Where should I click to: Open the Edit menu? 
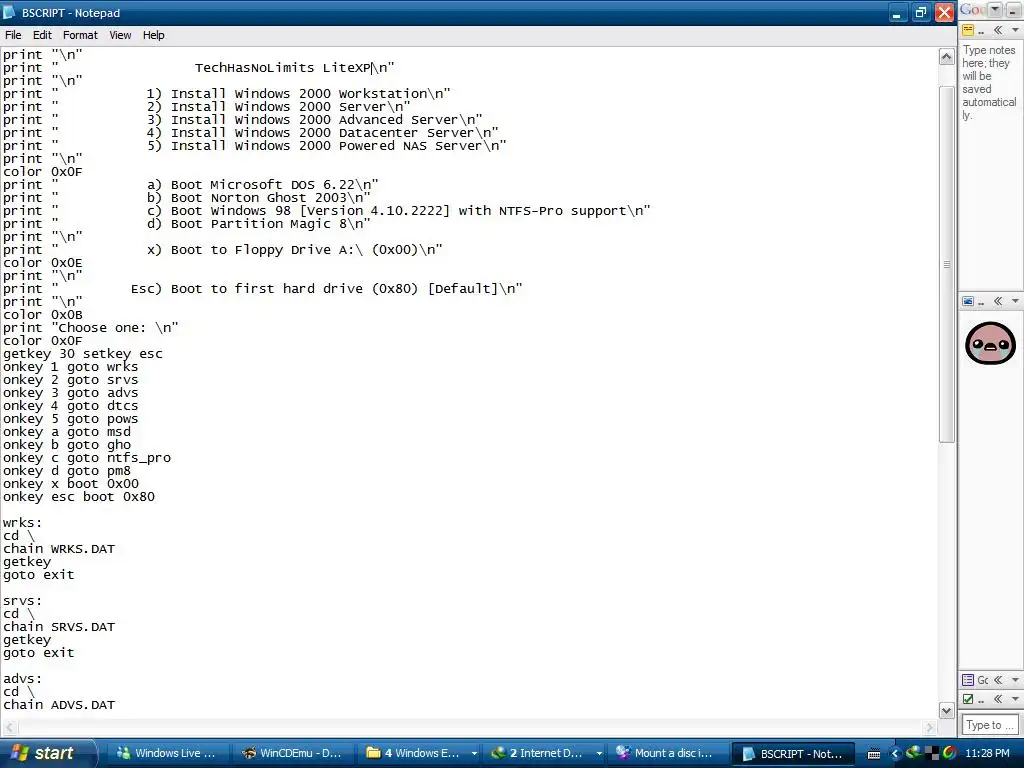pyautogui.click(x=42, y=35)
